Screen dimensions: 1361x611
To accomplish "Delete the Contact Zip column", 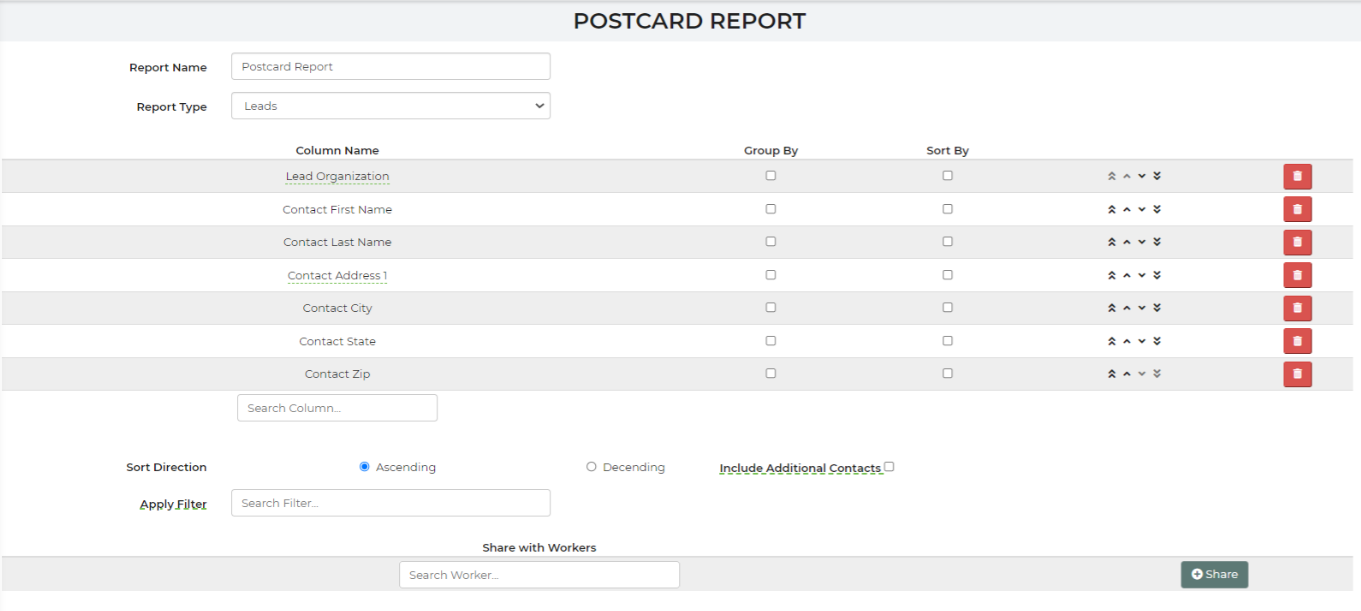I will coord(1297,374).
